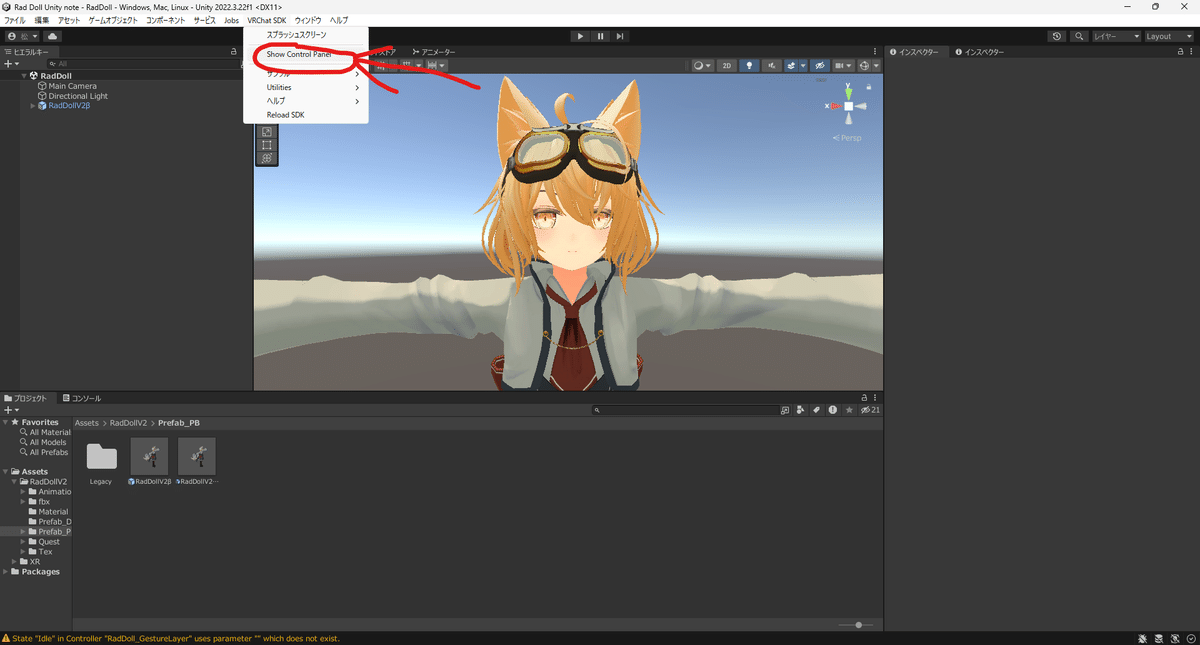Focus the project panel search field
This screenshot has width=1200, height=645.
(684, 410)
